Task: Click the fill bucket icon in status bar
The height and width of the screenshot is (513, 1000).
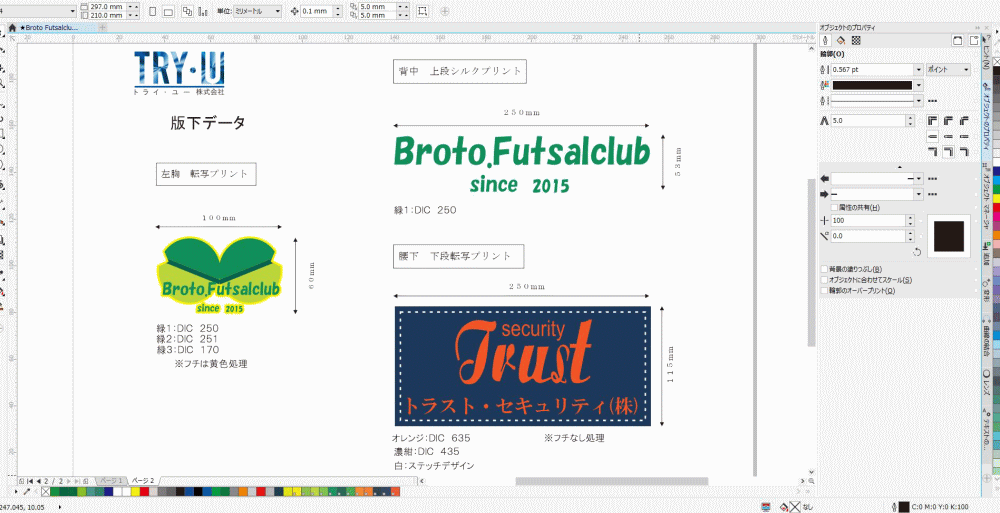Action: [783, 507]
